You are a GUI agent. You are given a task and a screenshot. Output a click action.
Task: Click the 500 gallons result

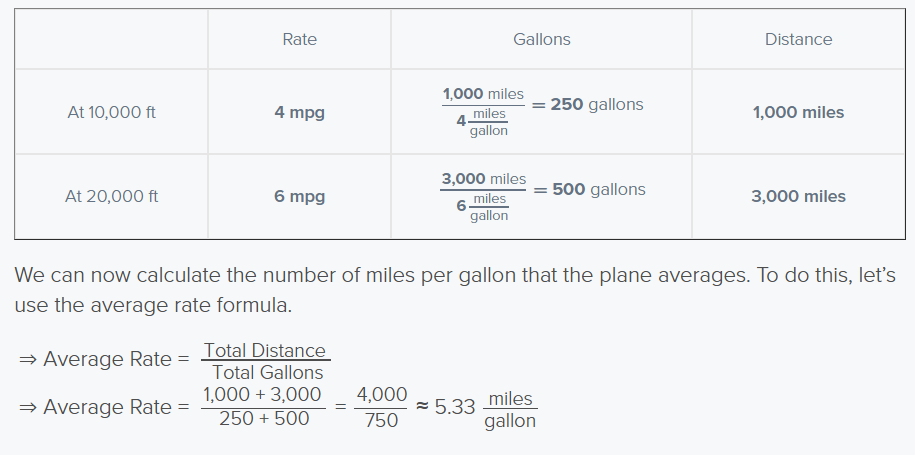pos(599,190)
